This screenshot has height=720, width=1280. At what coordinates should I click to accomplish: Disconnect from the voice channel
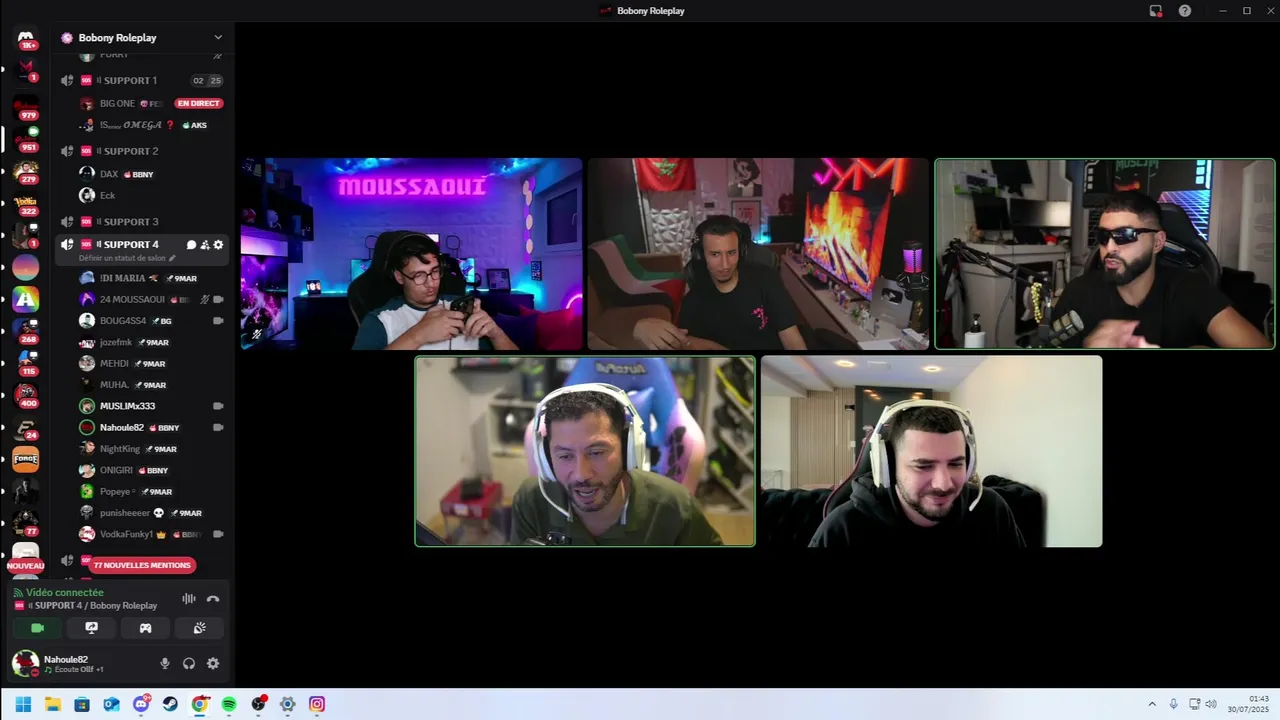(x=213, y=599)
